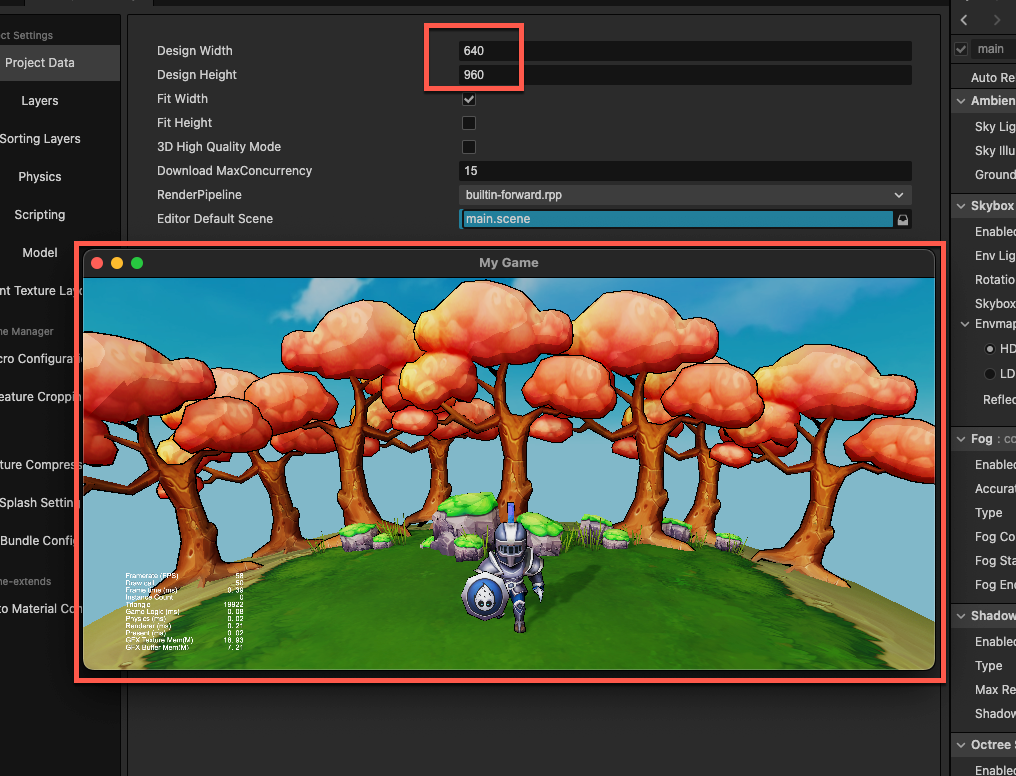Viewport: 1016px width, 776px height.
Task: Click the Editor Default Scene label
Action: [x=214, y=219]
